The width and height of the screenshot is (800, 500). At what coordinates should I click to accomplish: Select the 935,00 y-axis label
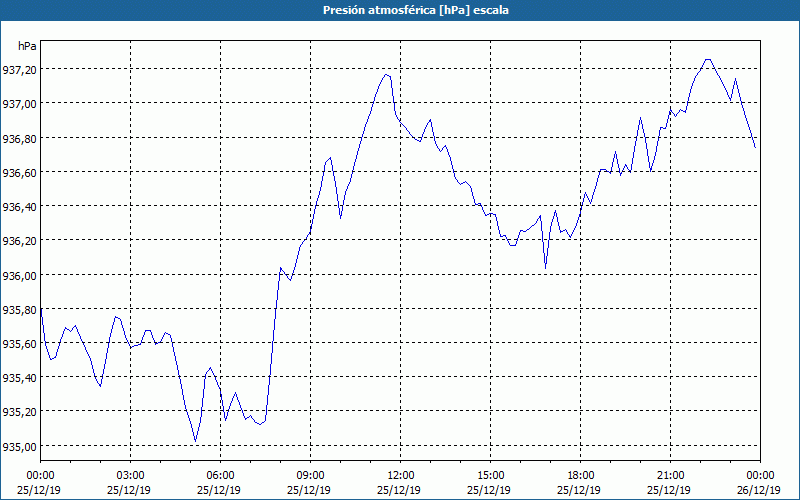coord(19,447)
